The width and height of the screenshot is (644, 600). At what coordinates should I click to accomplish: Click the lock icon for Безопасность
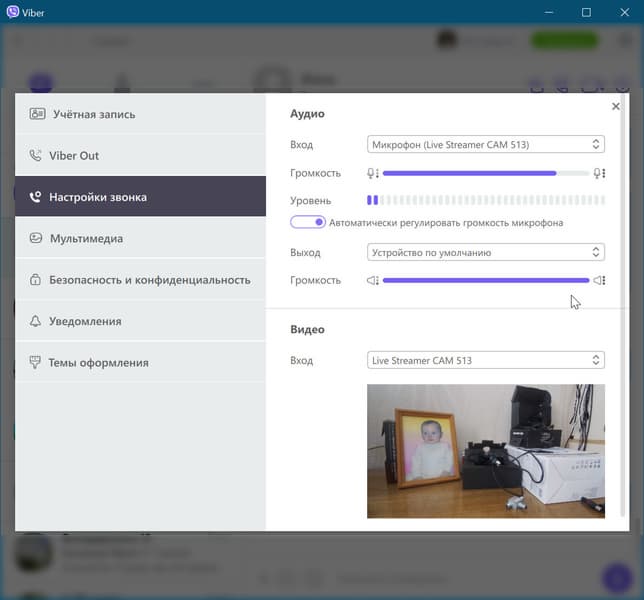pos(35,280)
